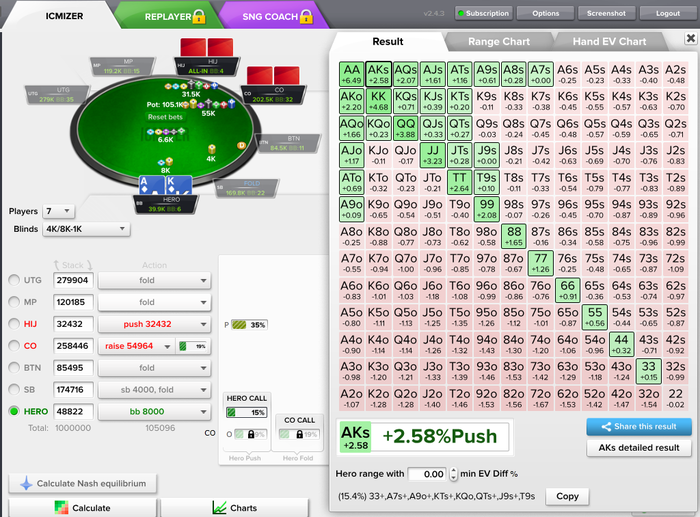
Task: Select UTG radio button
Action: 14,280
